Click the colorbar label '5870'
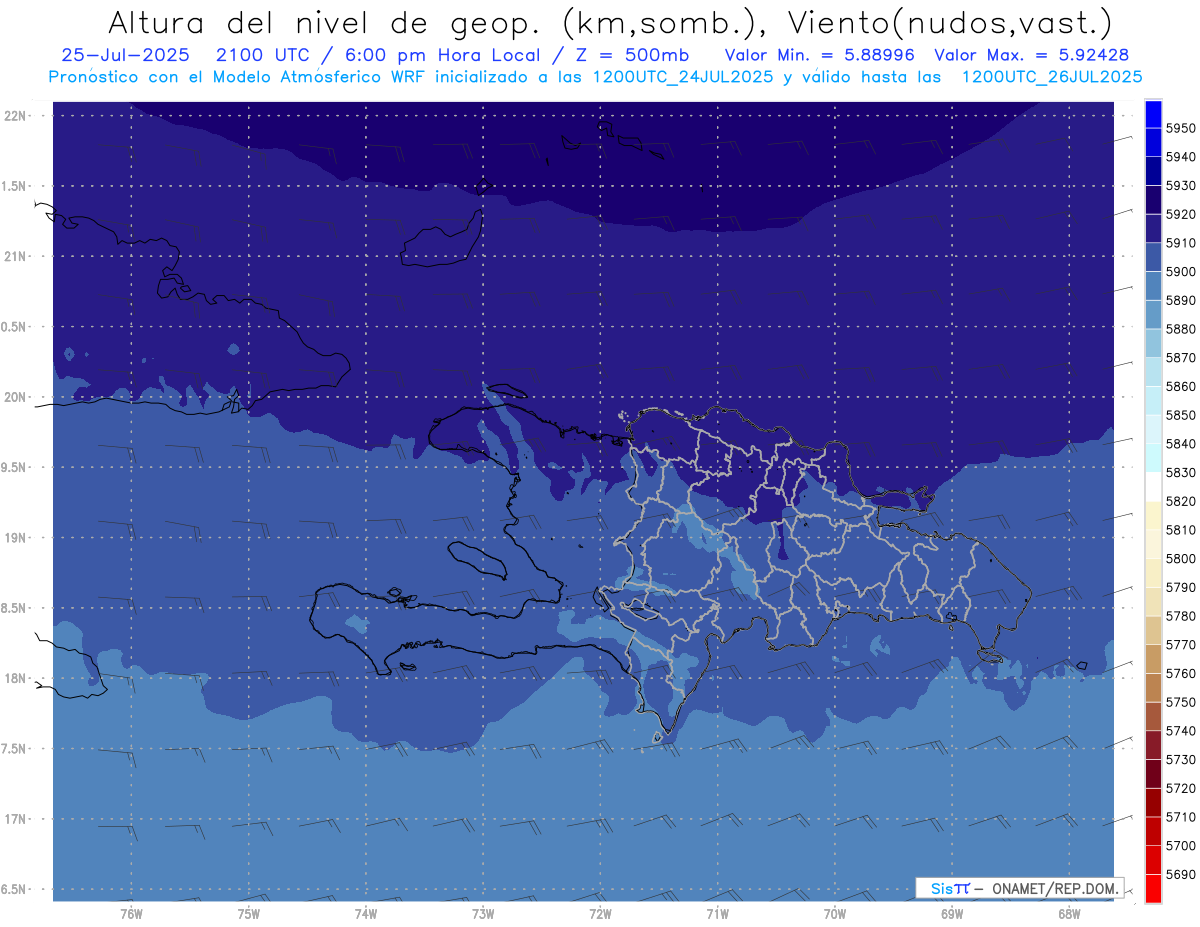Screen dimensions: 1200x927 click(x=1180, y=358)
